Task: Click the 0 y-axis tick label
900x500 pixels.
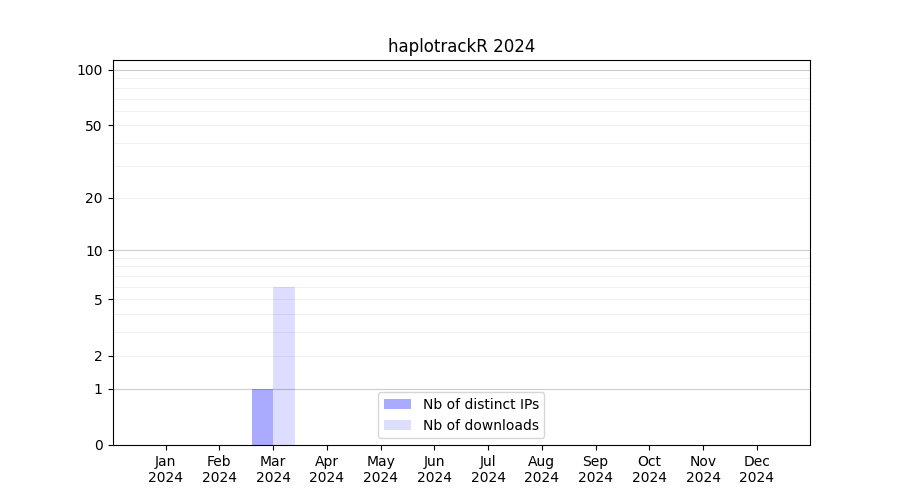Action: click(98, 445)
